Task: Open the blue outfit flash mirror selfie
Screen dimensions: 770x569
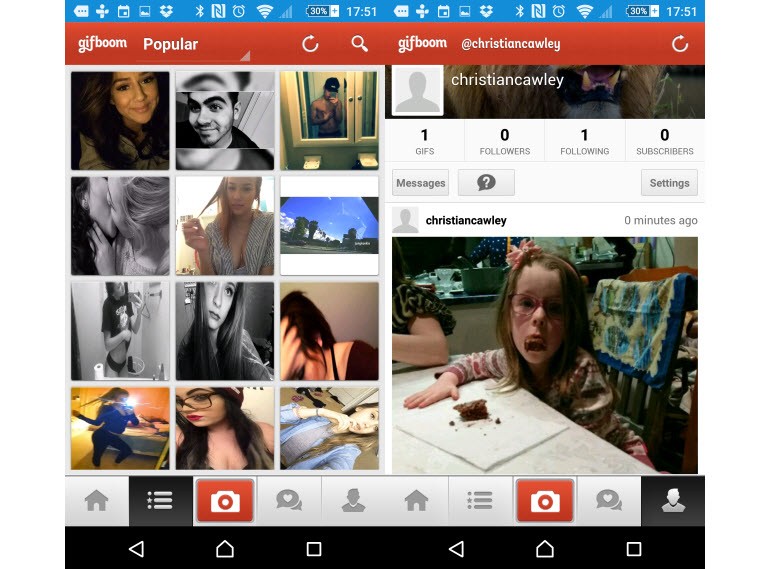Action: pos(120,428)
